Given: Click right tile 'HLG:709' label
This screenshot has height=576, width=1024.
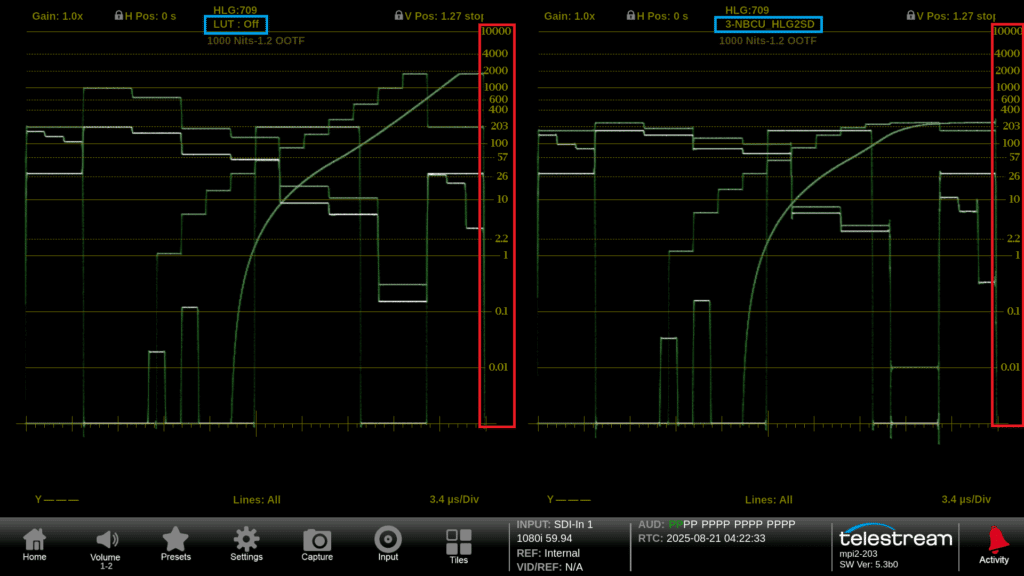Looking at the screenshot, I should click(x=747, y=10).
